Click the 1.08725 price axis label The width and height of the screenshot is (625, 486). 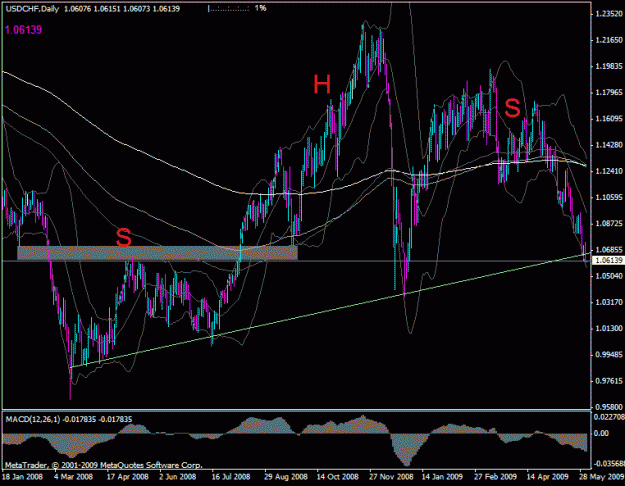click(609, 224)
